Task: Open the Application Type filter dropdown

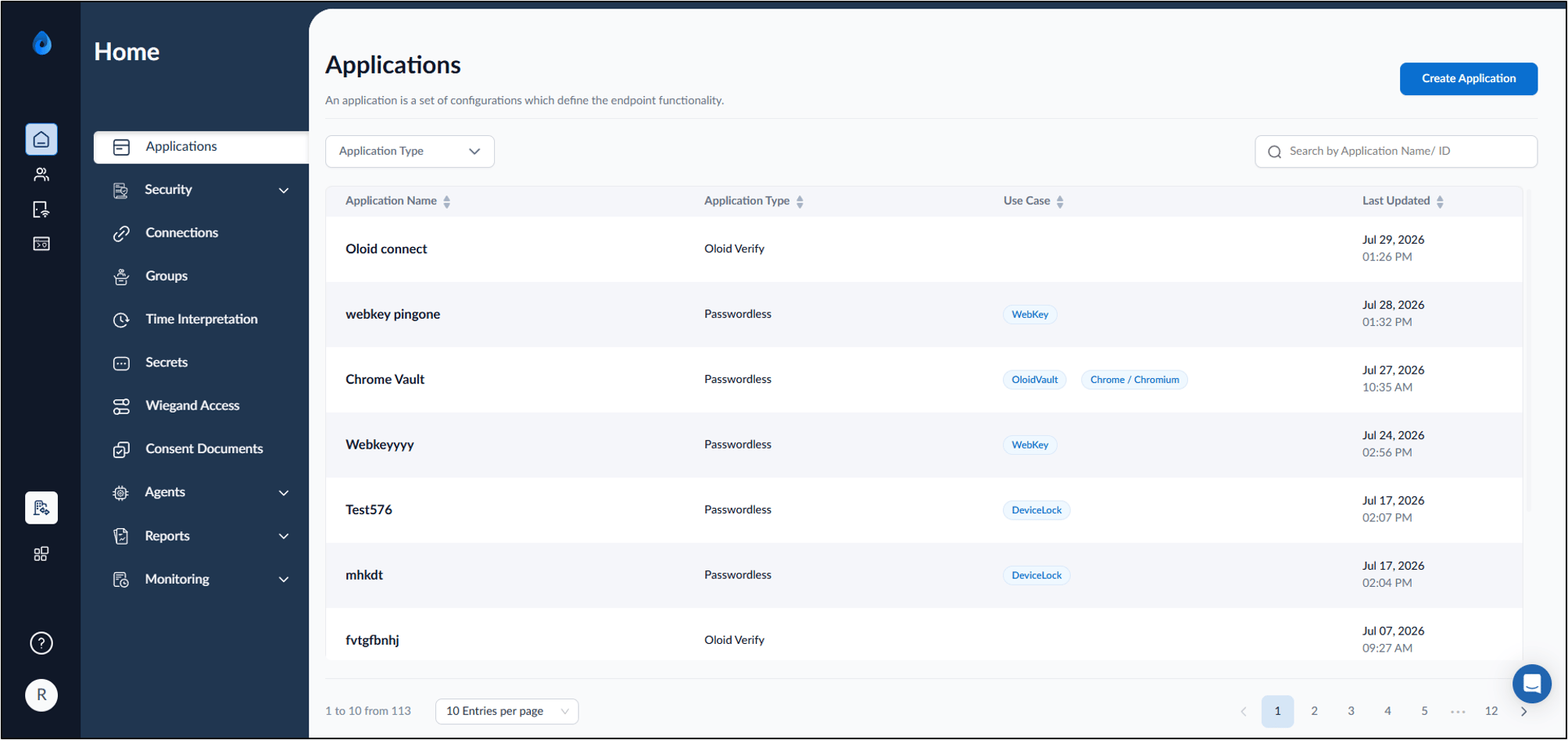Action: point(410,152)
